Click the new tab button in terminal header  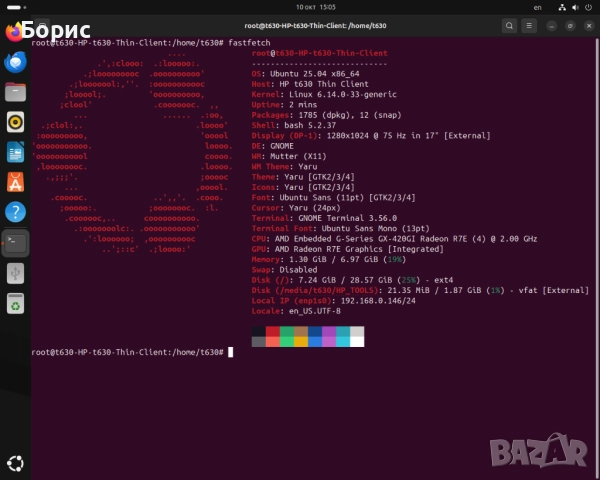42,23
